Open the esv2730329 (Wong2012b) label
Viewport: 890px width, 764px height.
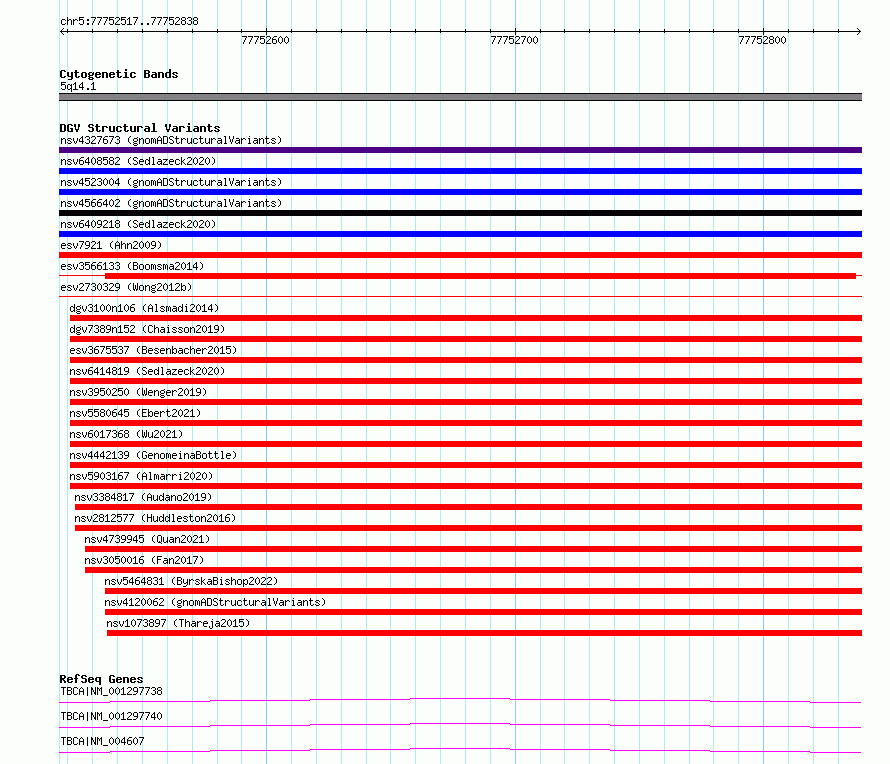click(126, 287)
